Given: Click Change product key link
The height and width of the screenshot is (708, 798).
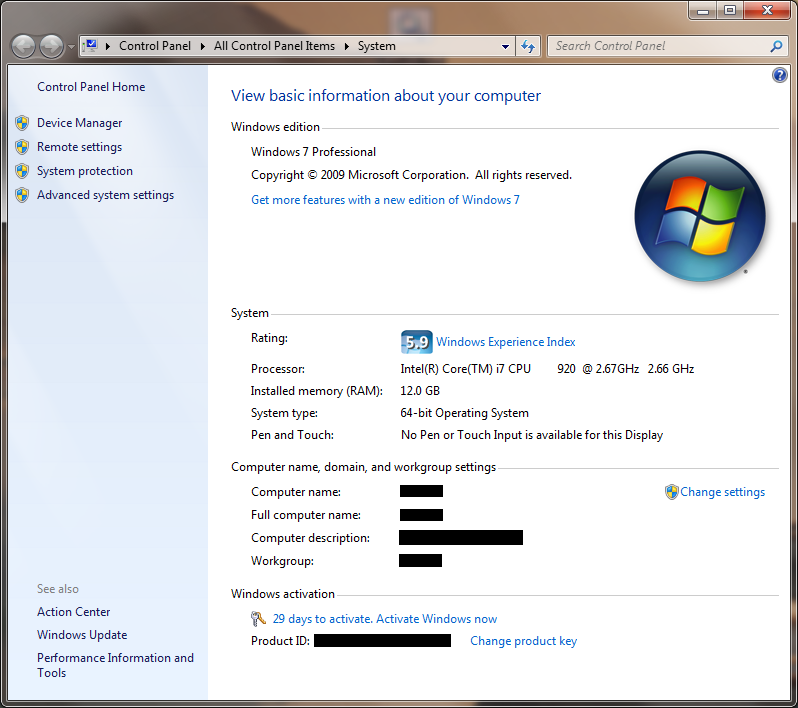Looking at the screenshot, I should (523, 641).
